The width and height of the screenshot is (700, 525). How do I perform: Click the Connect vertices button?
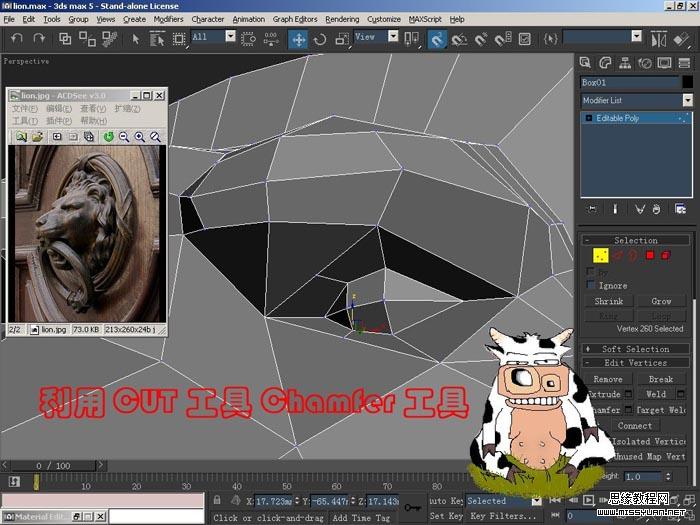pyautogui.click(x=634, y=425)
